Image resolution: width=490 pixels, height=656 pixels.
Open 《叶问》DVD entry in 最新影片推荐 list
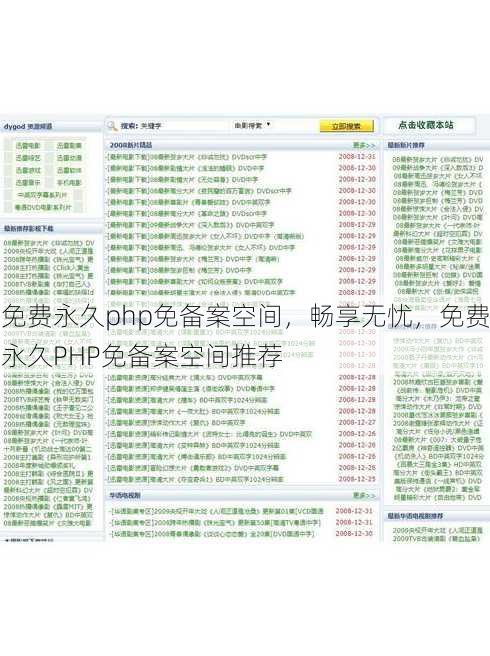(x=438, y=217)
